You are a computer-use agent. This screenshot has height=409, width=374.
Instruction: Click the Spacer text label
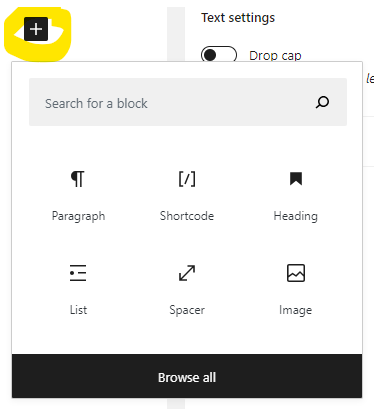(x=187, y=310)
